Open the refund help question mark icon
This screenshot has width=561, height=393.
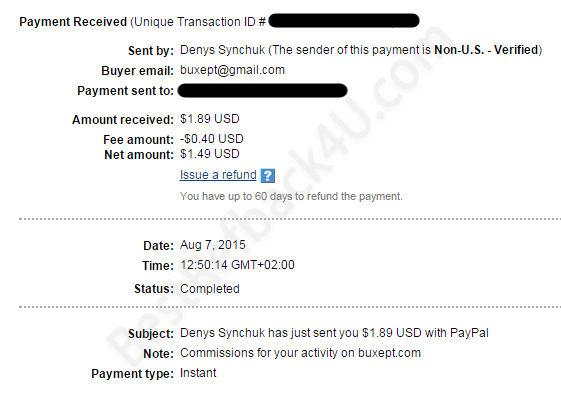(268, 176)
